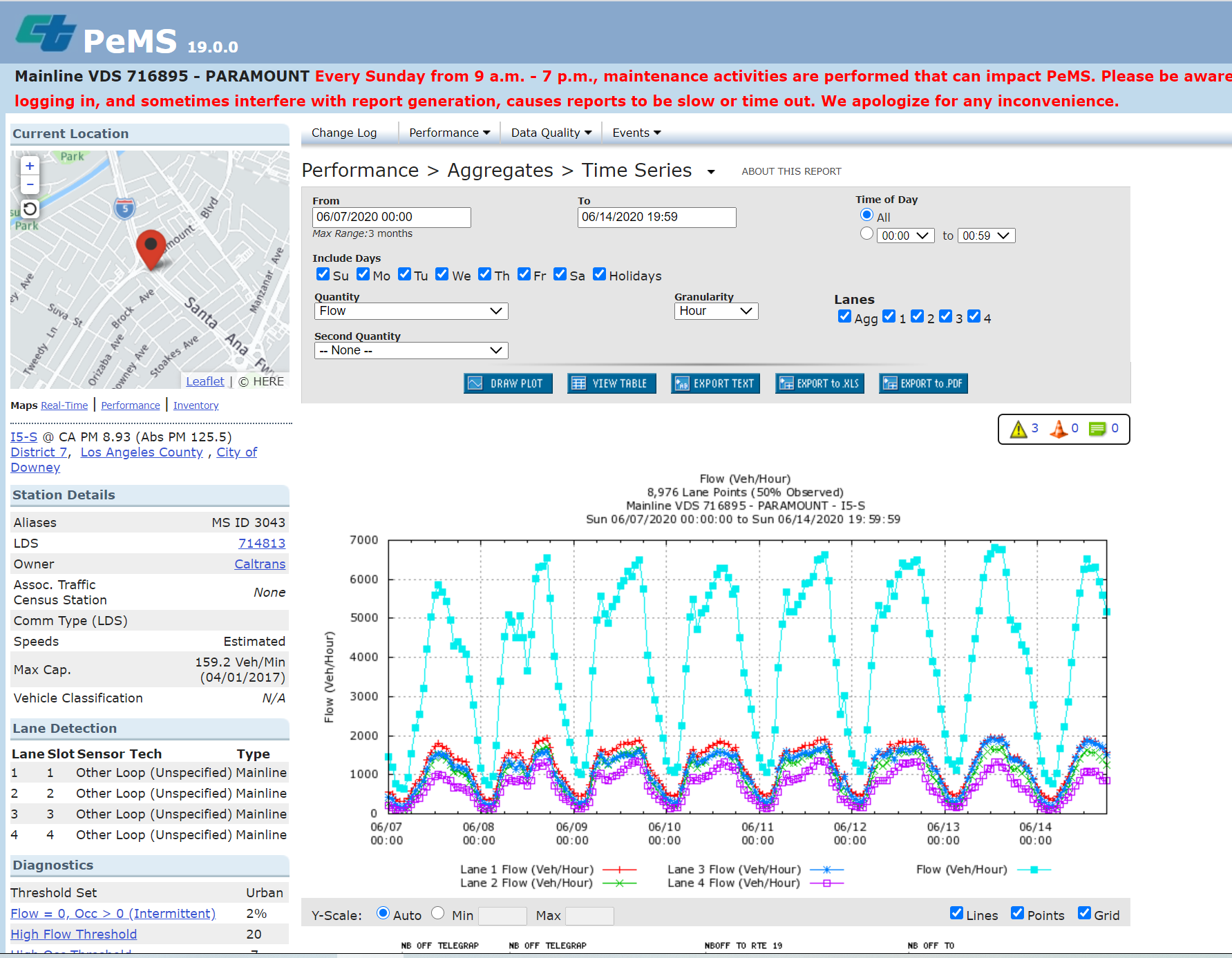Open the Leaflet attribution link
The image size is (1232, 958).
tap(205, 381)
